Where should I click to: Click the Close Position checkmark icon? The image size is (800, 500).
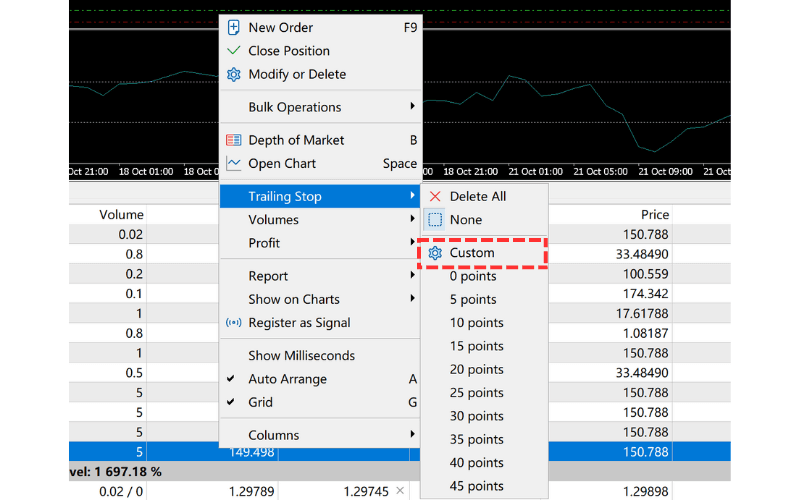click(234, 51)
